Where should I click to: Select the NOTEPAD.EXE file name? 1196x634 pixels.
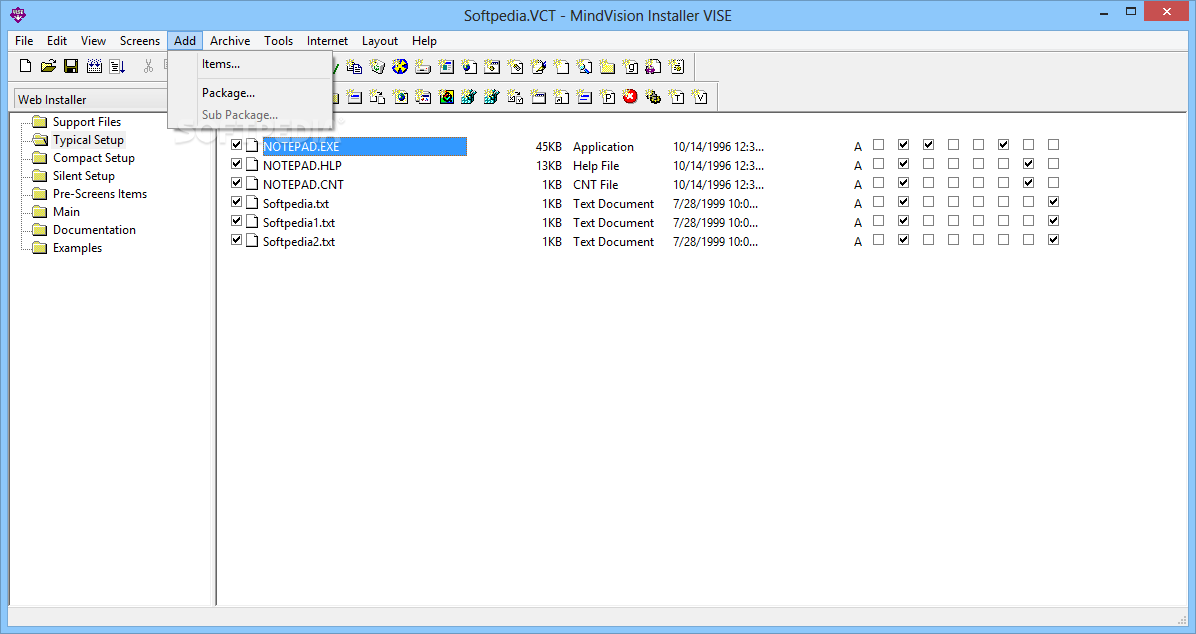coord(301,146)
